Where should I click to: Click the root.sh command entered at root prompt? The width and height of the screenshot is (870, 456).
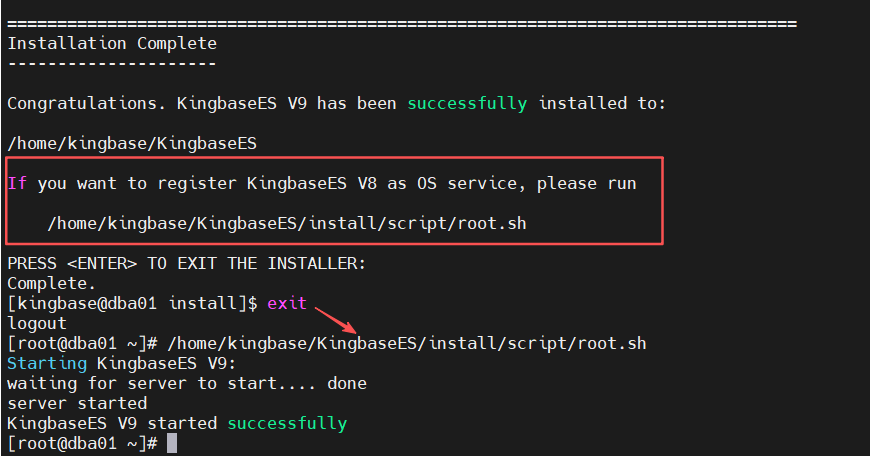(407, 343)
